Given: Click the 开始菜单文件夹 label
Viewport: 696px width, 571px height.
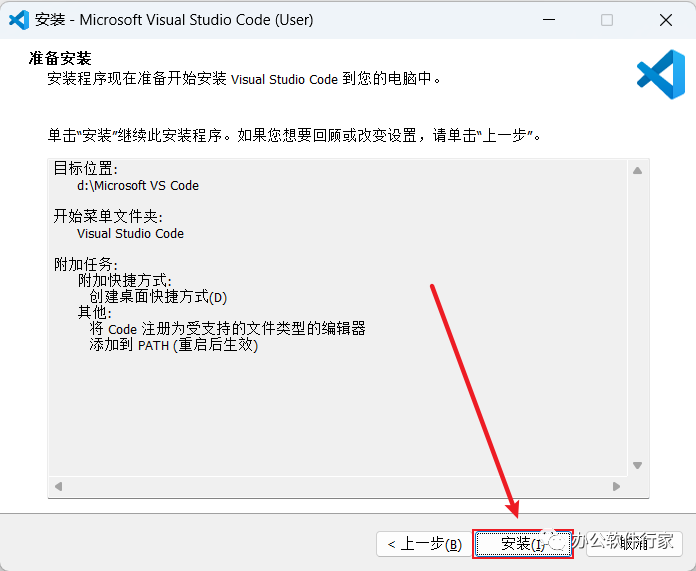Looking at the screenshot, I should [x=108, y=217].
